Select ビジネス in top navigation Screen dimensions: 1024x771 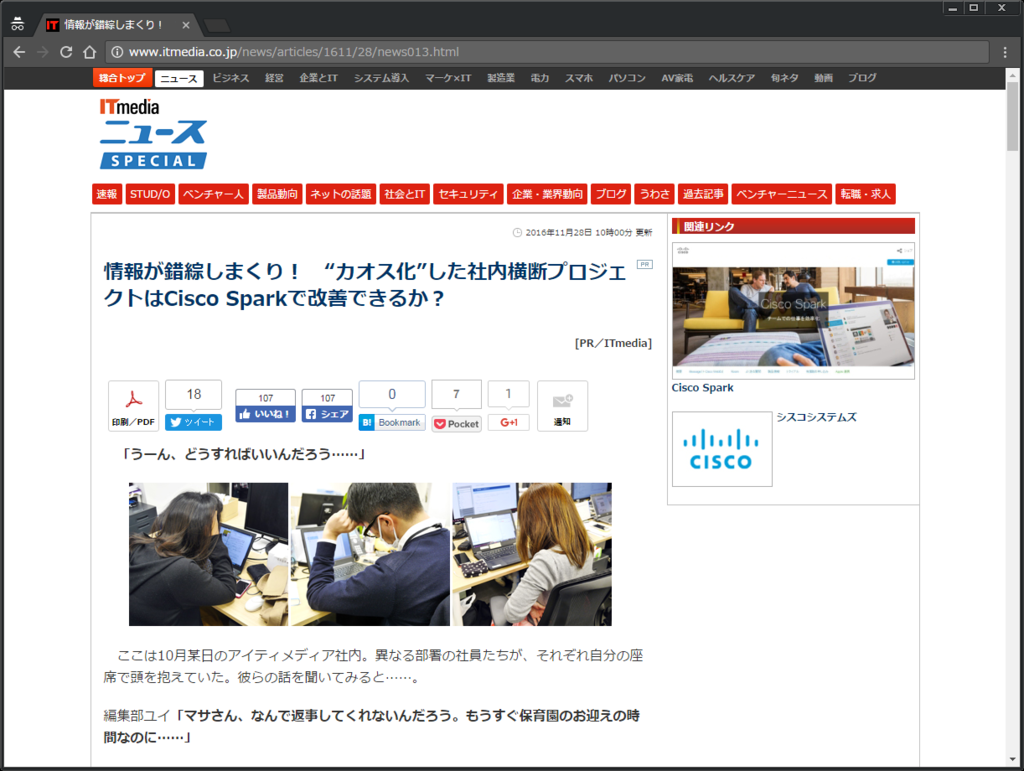231,78
